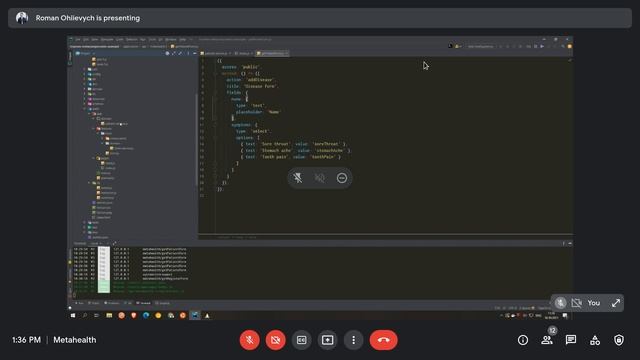Toggle your camera in Meet controls
Viewport: 640px width, 360px height.
point(276,340)
